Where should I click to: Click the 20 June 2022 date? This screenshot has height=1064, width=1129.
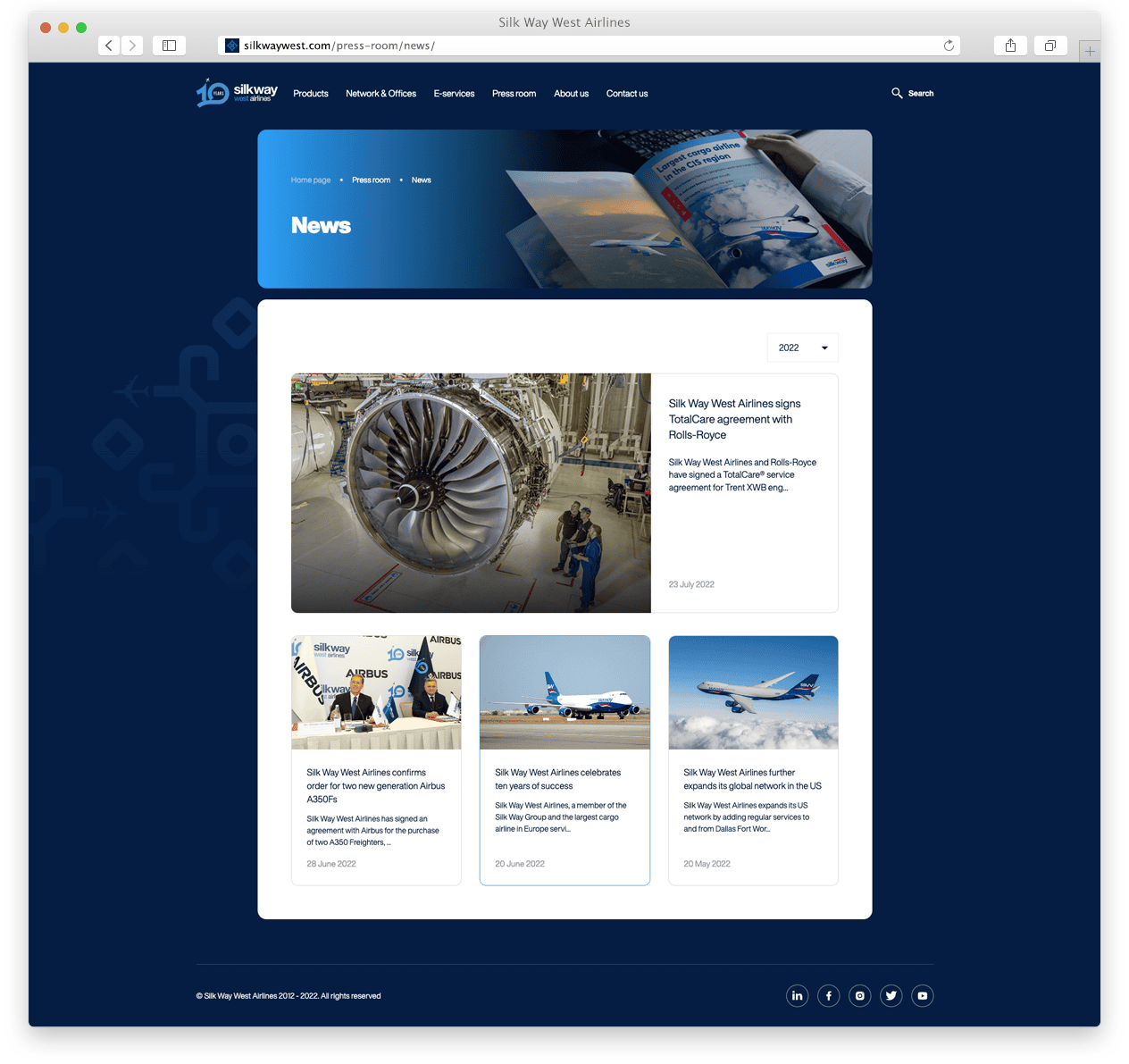point(520,864)
